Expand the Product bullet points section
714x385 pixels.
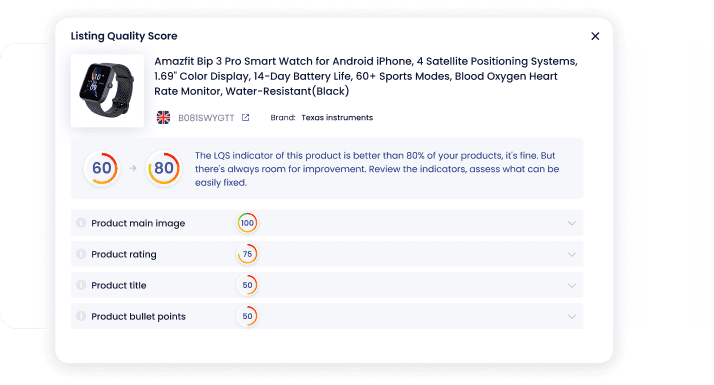click(571, 316)
